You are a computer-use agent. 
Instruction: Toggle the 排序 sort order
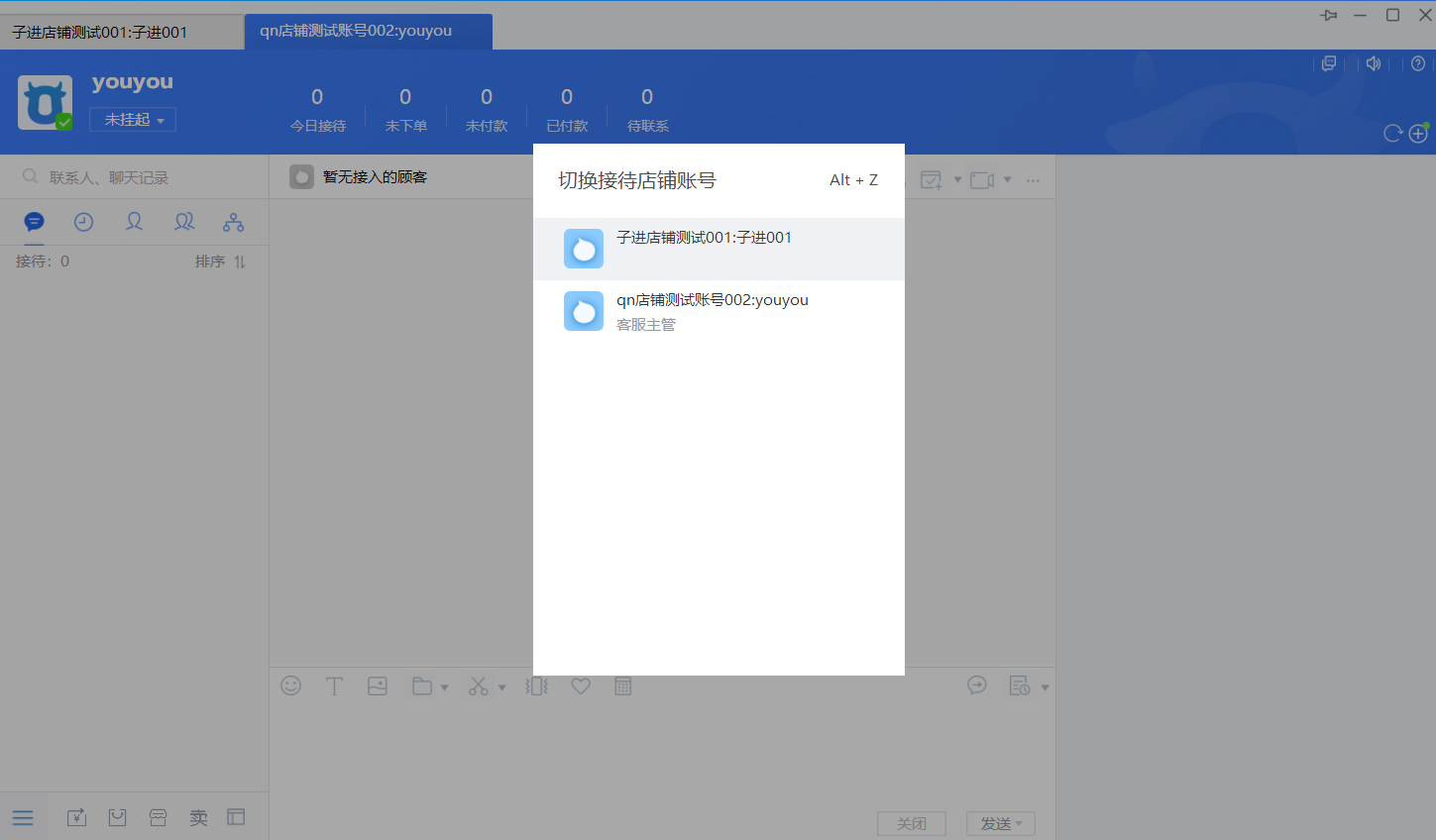[220, 262]
